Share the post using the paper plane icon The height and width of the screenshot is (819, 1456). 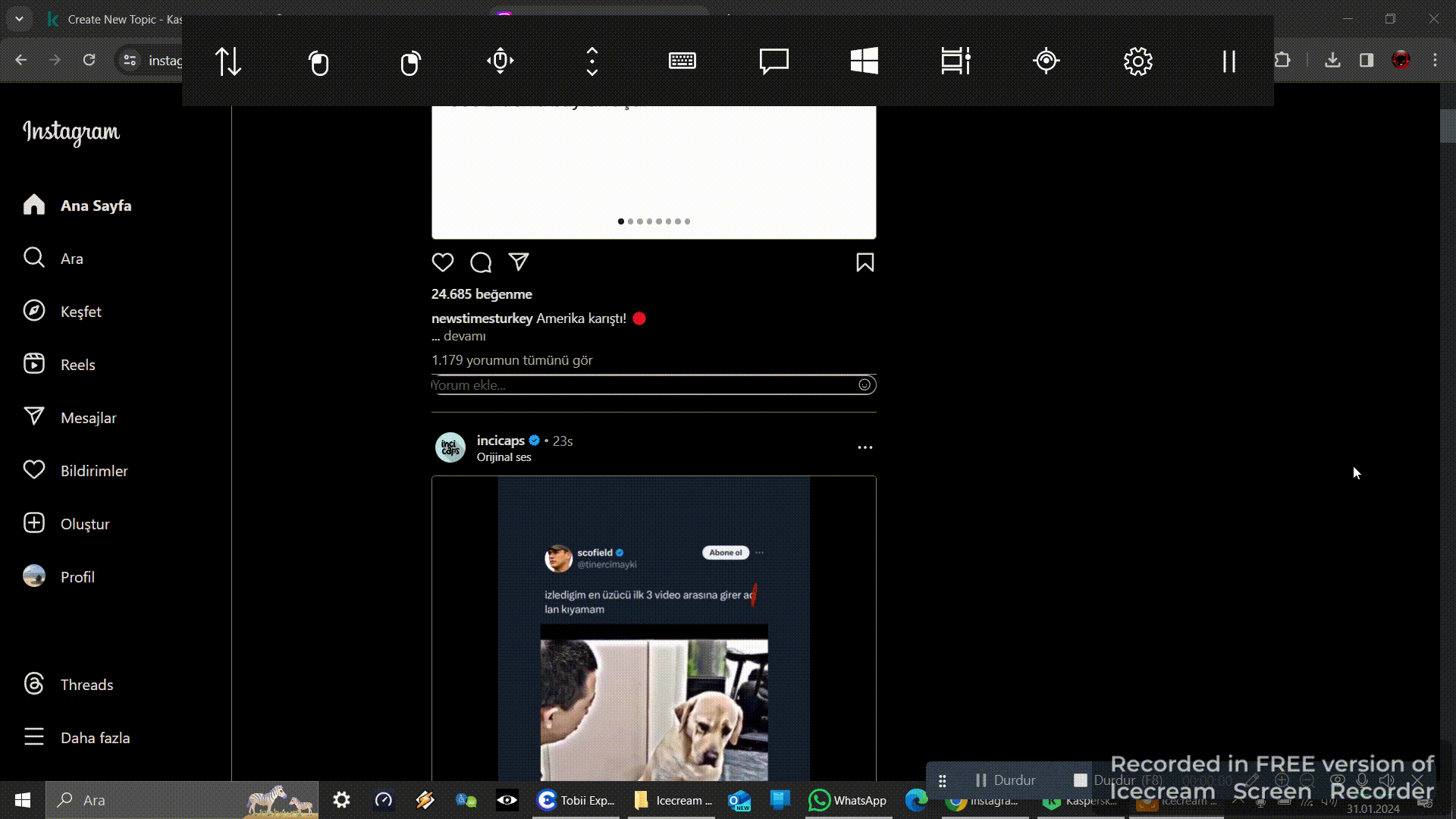coord(519,262)
